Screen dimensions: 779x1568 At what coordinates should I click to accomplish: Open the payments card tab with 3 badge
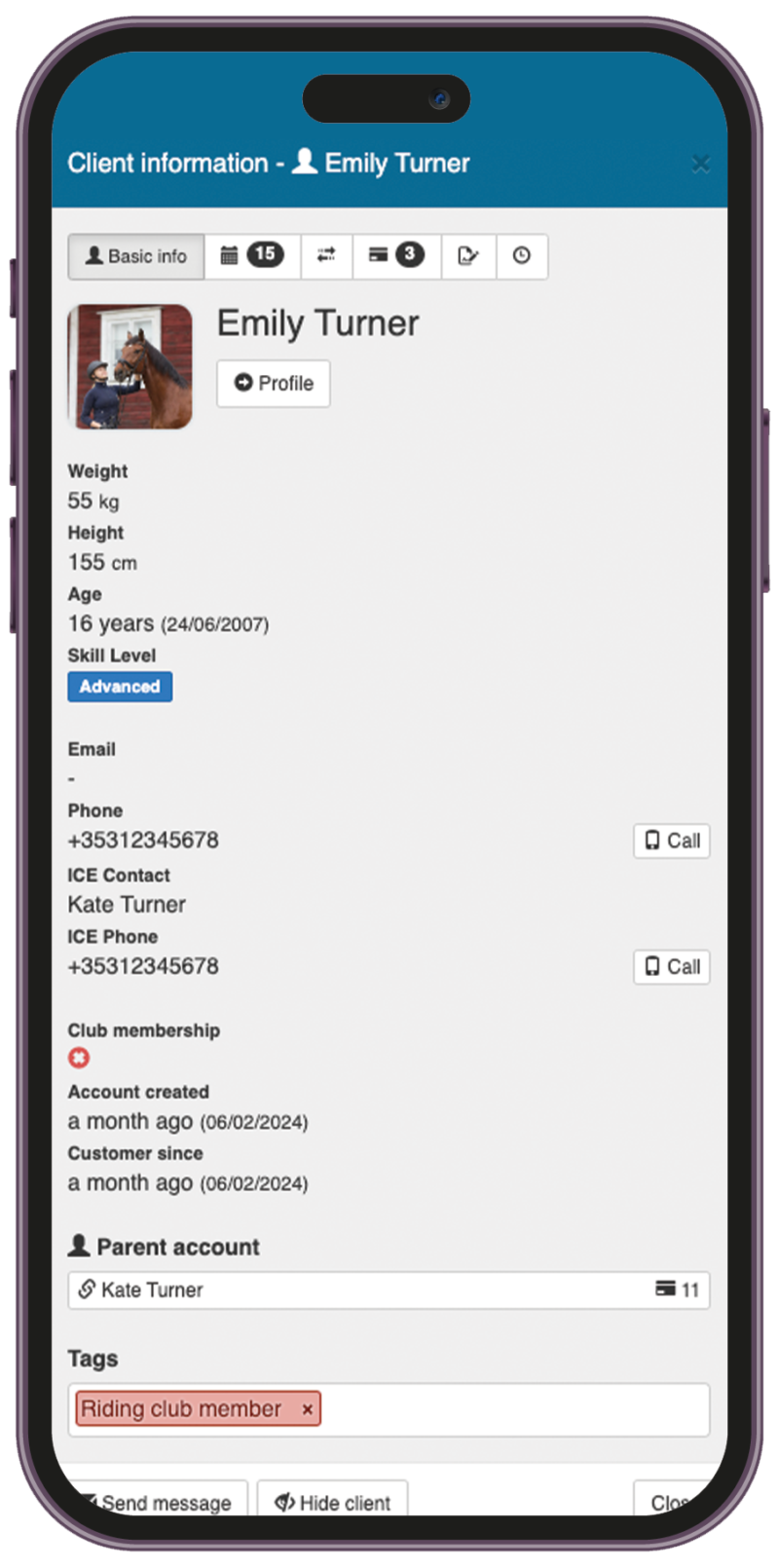click(x=396, y=256)
